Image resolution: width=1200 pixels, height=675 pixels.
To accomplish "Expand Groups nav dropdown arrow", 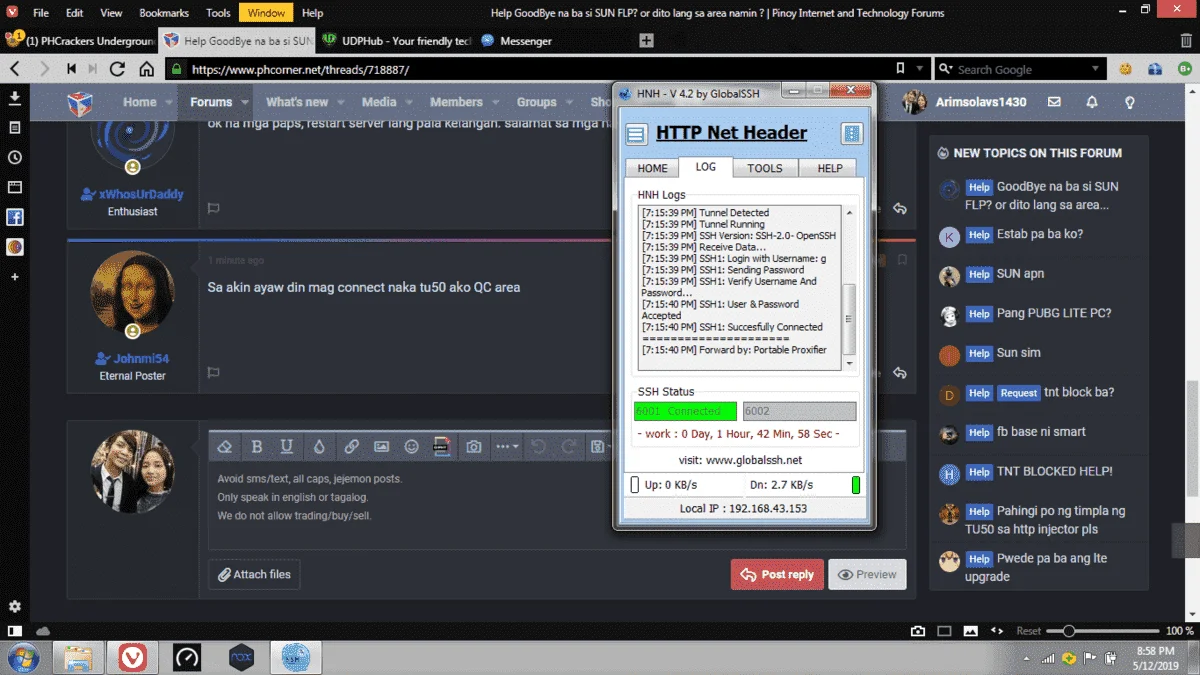I will pos(568,102).
